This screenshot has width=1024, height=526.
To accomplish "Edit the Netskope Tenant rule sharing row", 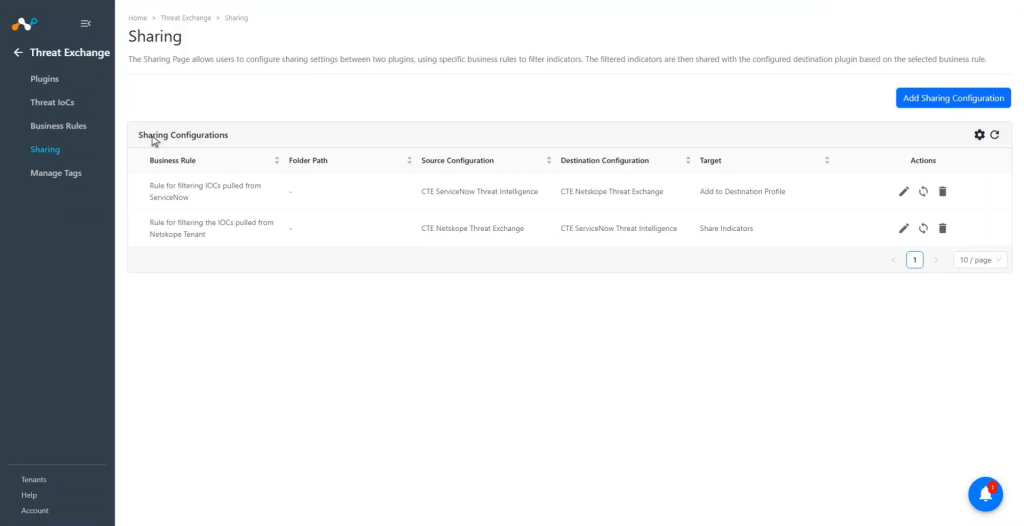I will tap(904, 228).
